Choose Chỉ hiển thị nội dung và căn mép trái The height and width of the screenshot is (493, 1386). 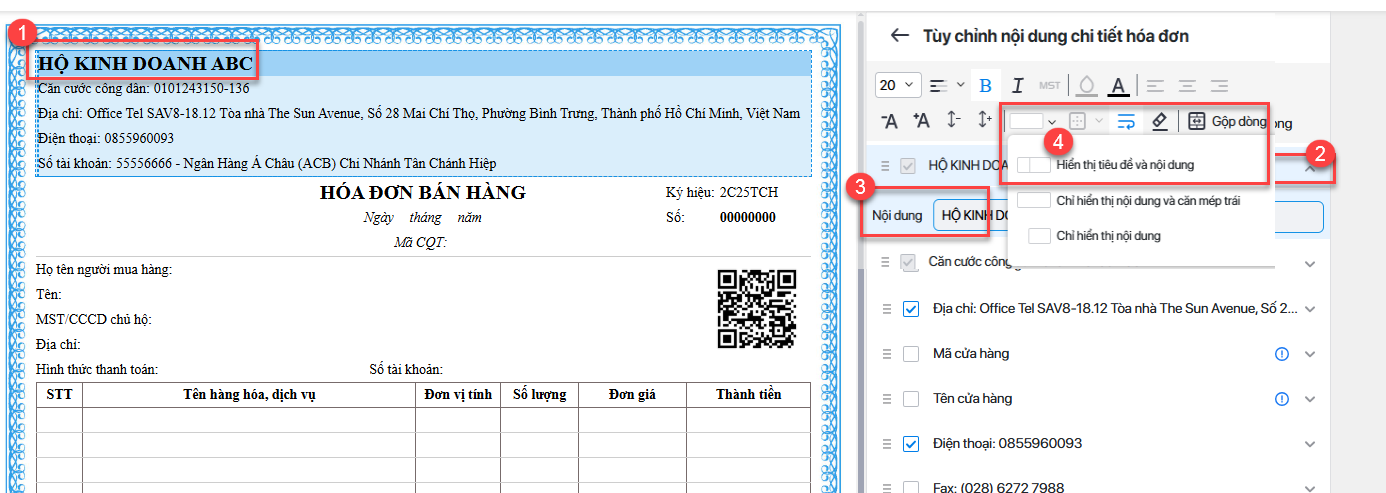1147,201
